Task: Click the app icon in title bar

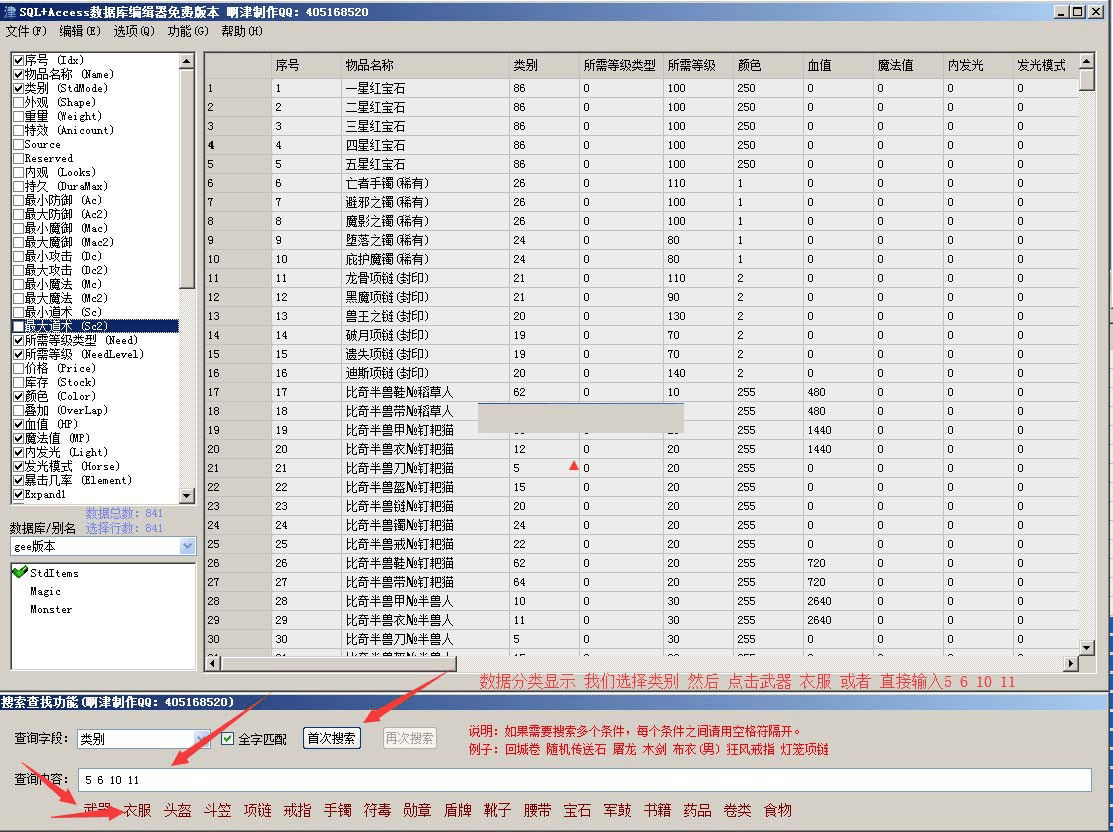Action: (9, 11)
